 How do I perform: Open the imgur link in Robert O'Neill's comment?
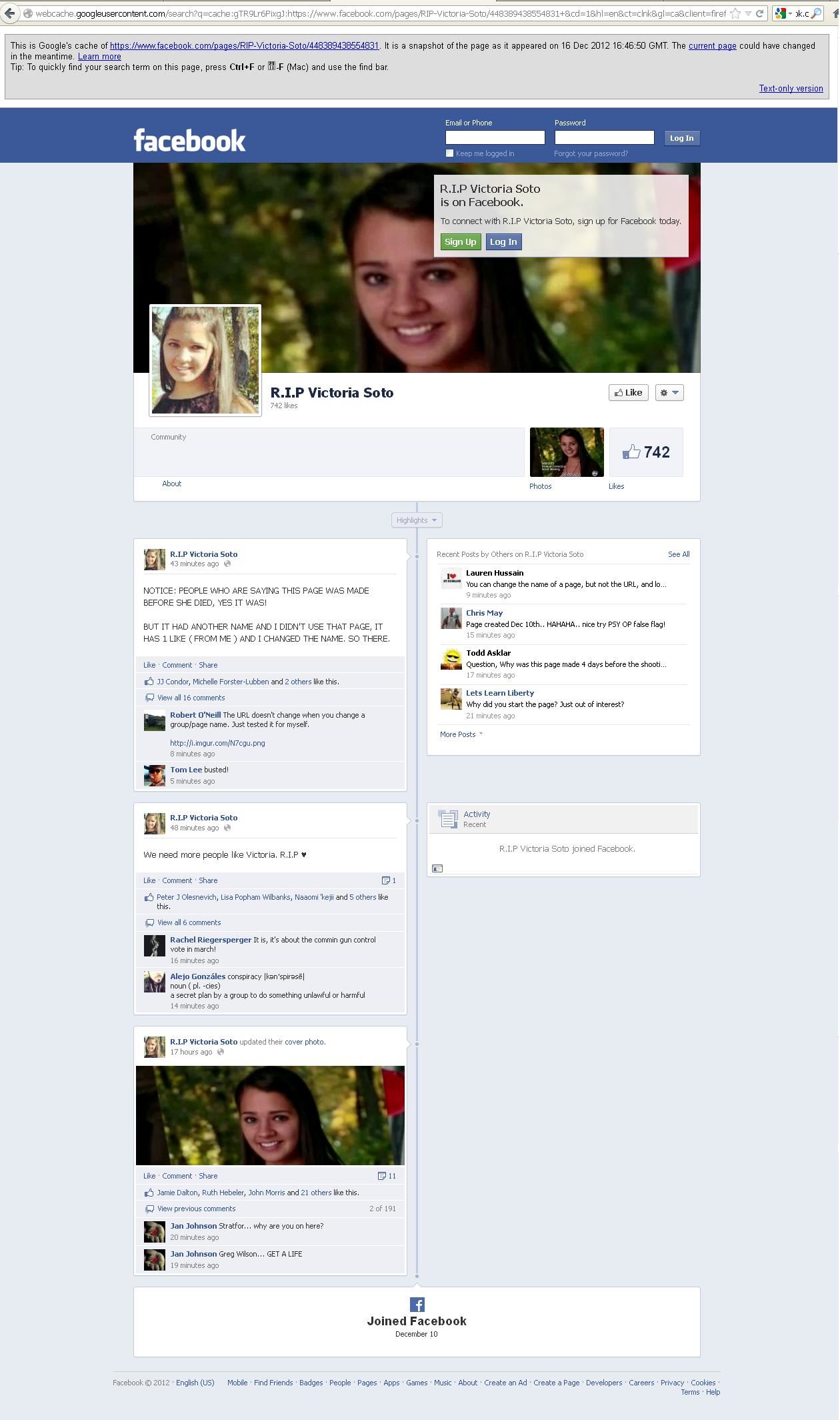pos(217,743)
